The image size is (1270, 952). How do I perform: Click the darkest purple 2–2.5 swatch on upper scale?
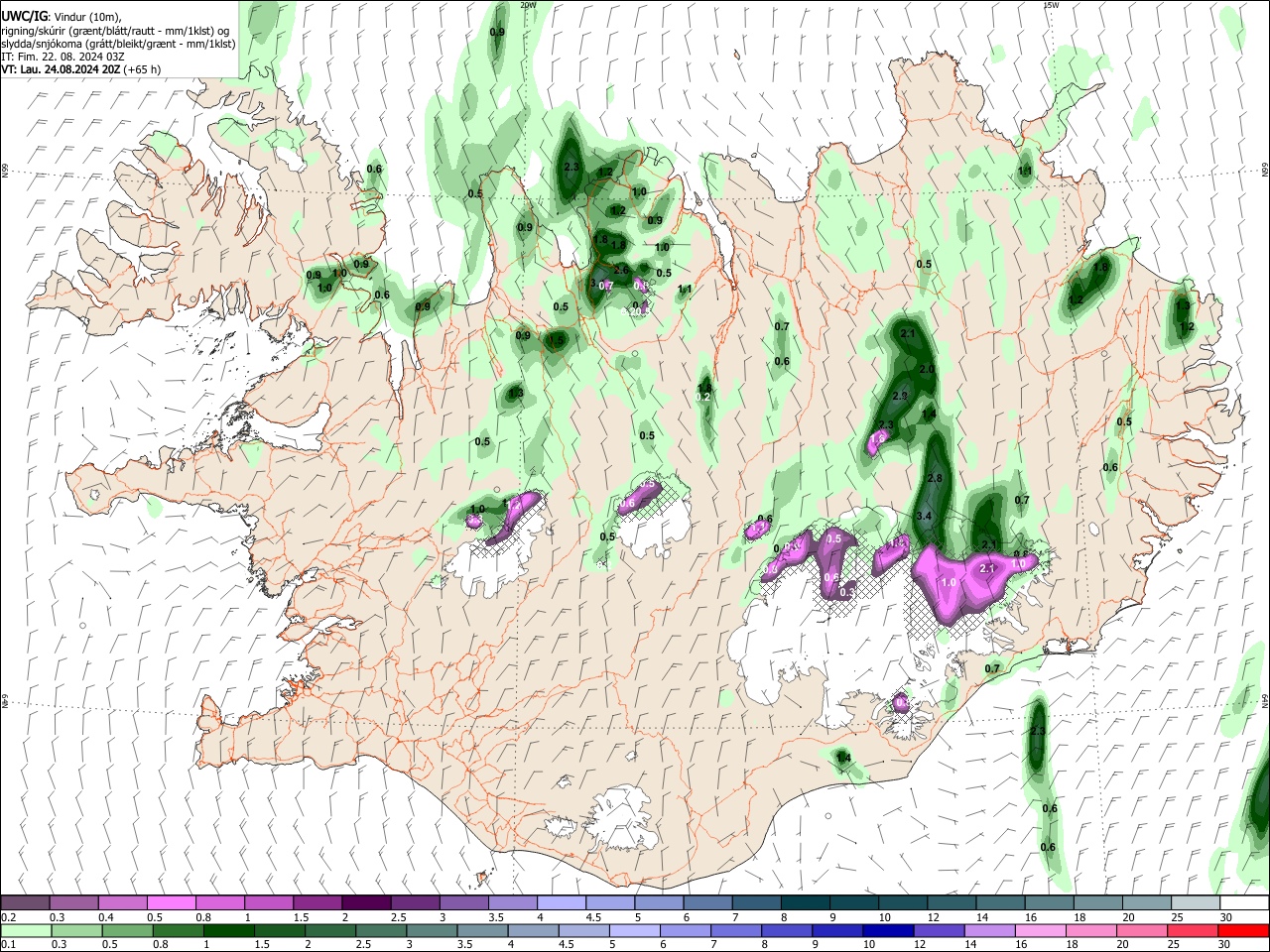pyautogui.click(x=366, y=902)
